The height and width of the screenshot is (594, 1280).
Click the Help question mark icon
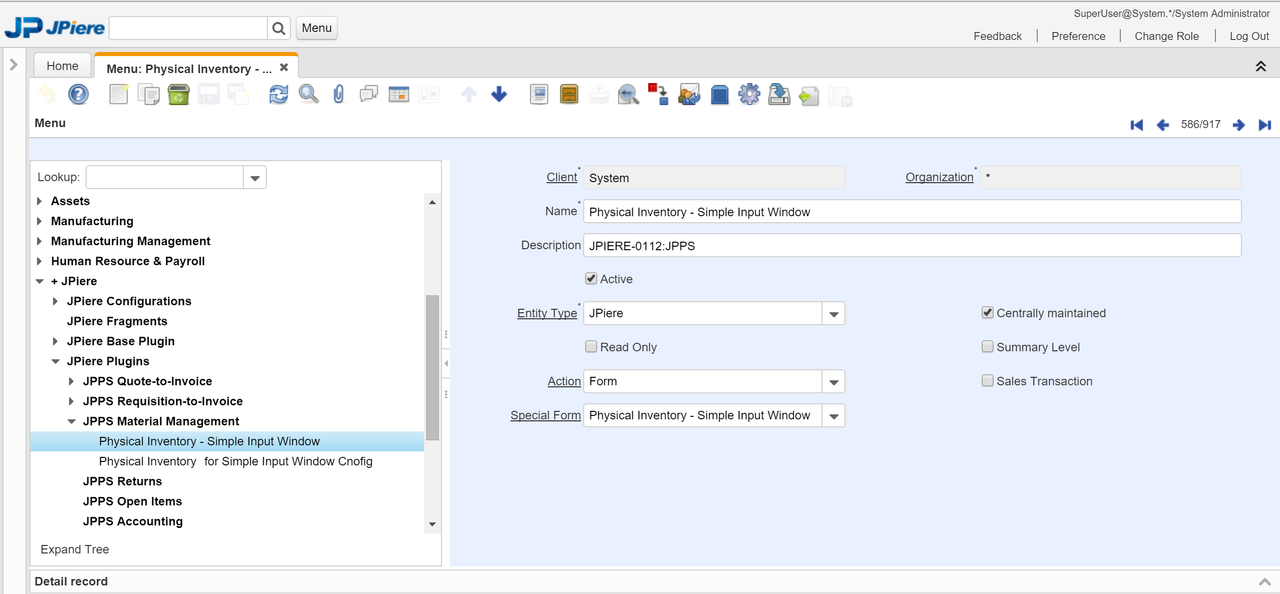coord(78,95)
